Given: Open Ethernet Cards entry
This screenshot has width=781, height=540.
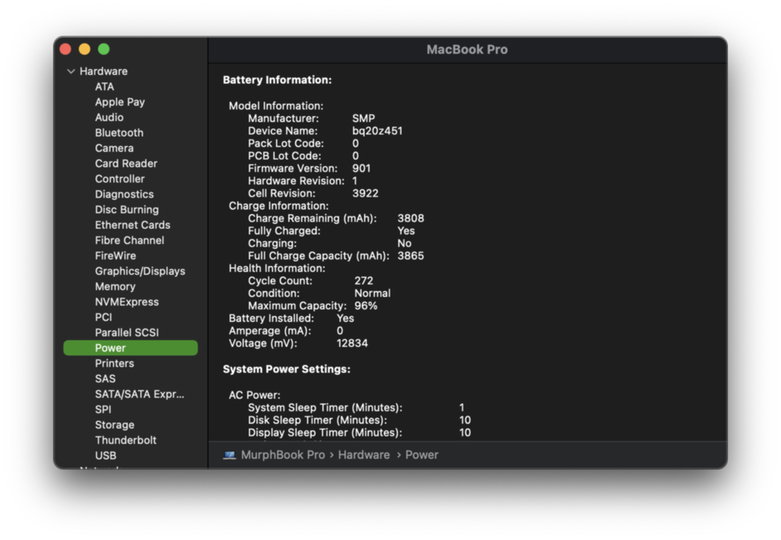Looking at the screenshot, I should coord(132,225).
